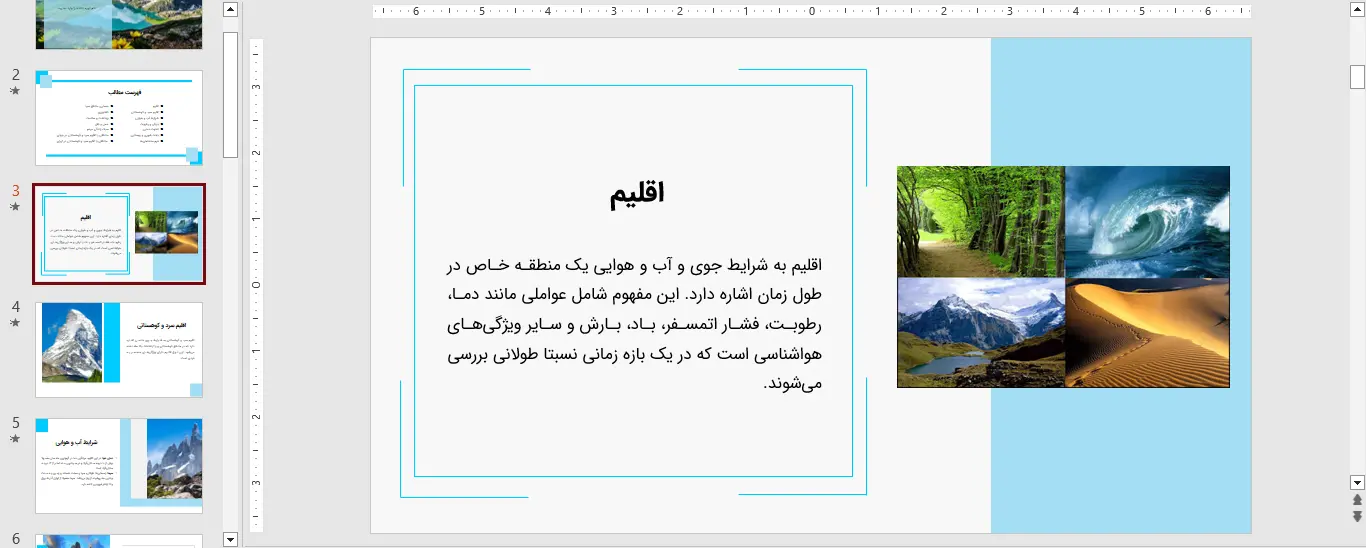This screenshot has width=1366, height=548.
Task: Click the ocean wave photo
Action: click(x=1147, y=222)
